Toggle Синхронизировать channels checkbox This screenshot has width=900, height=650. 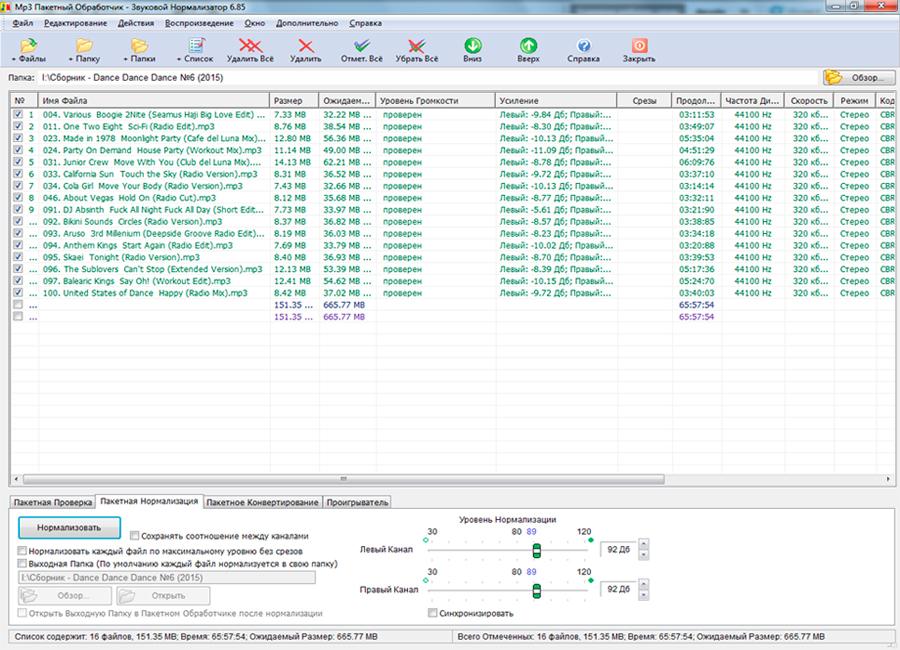432,613
